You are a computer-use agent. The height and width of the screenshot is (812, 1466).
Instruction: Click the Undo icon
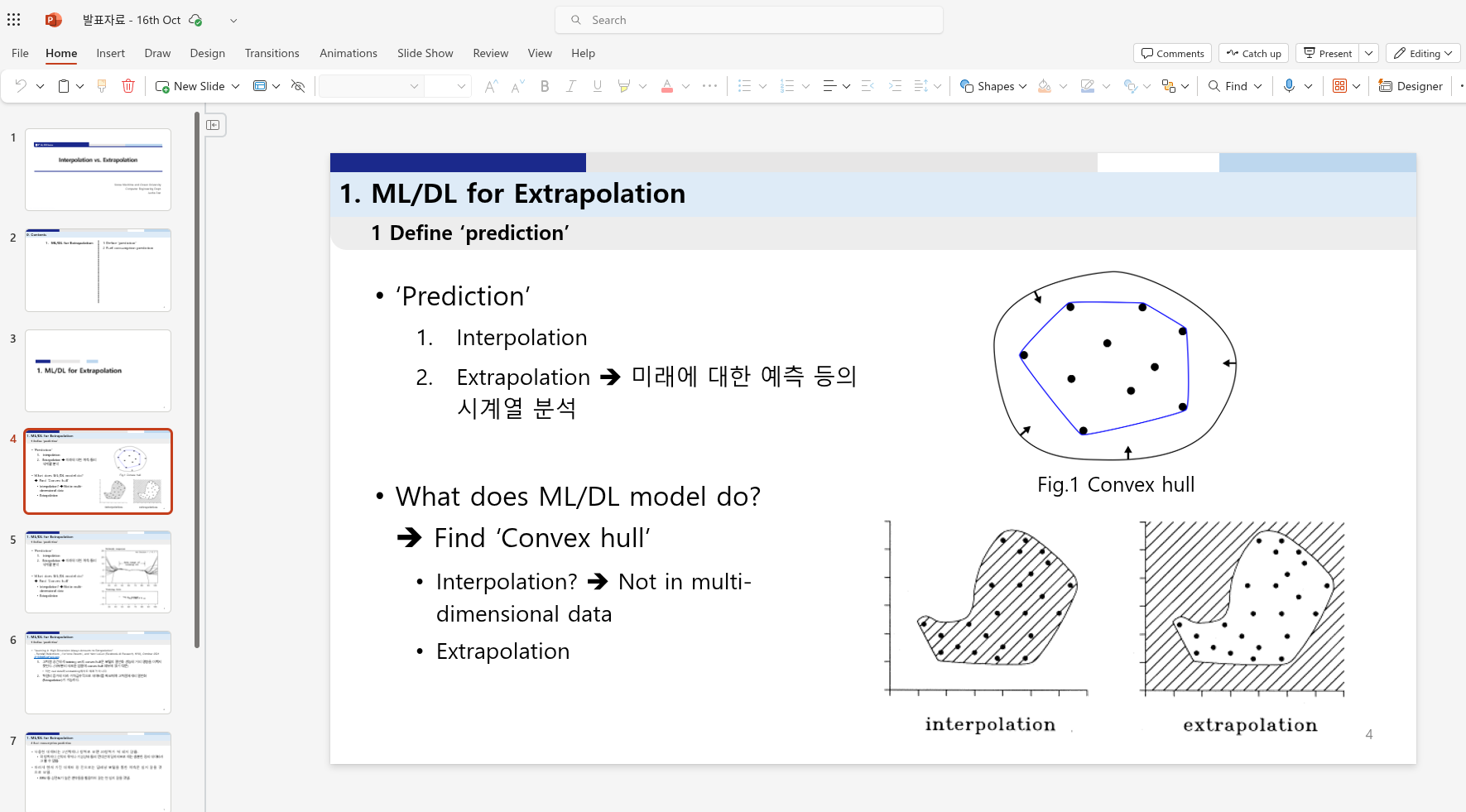[20, 85]
